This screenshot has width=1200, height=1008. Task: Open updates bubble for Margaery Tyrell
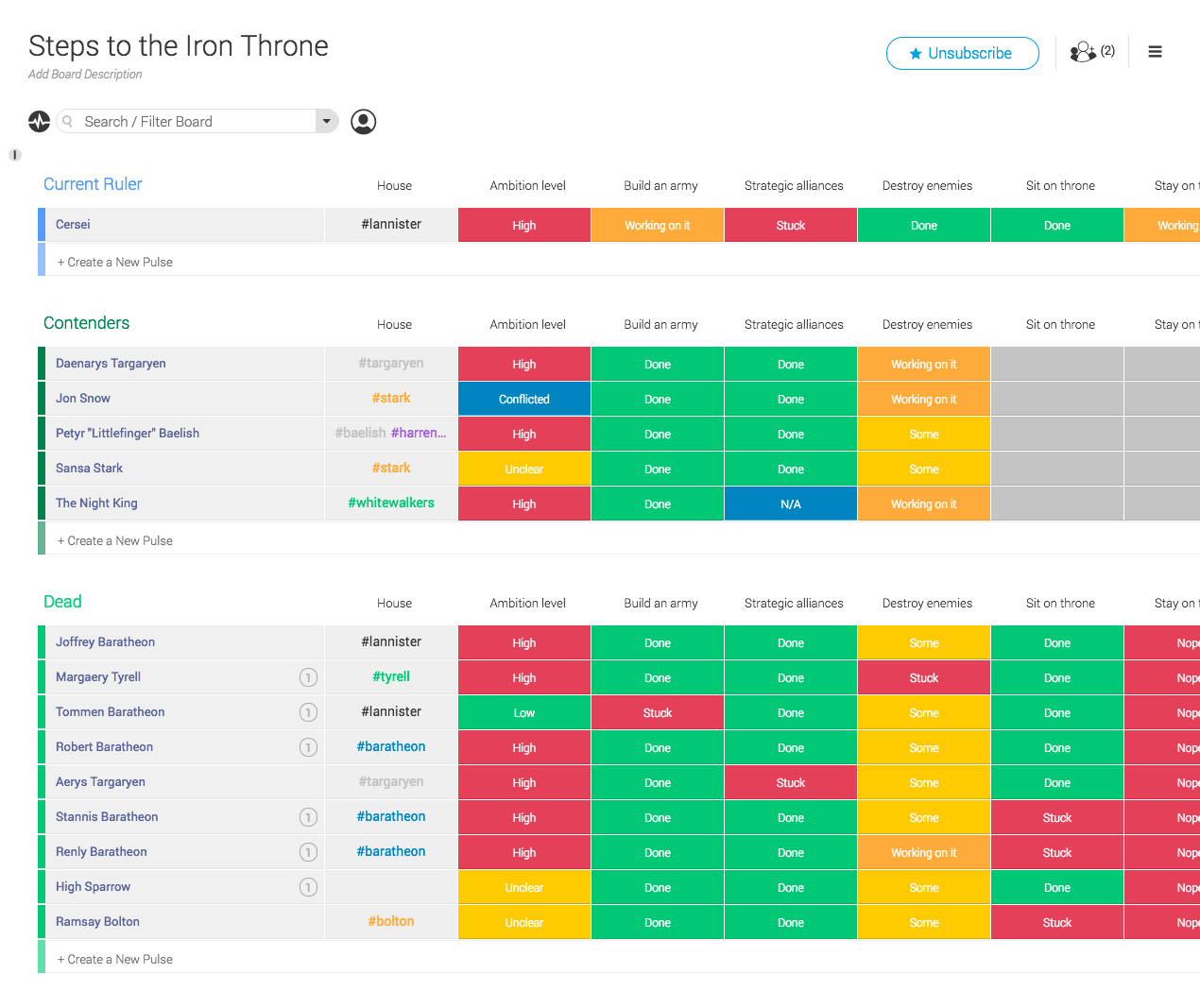308,677
